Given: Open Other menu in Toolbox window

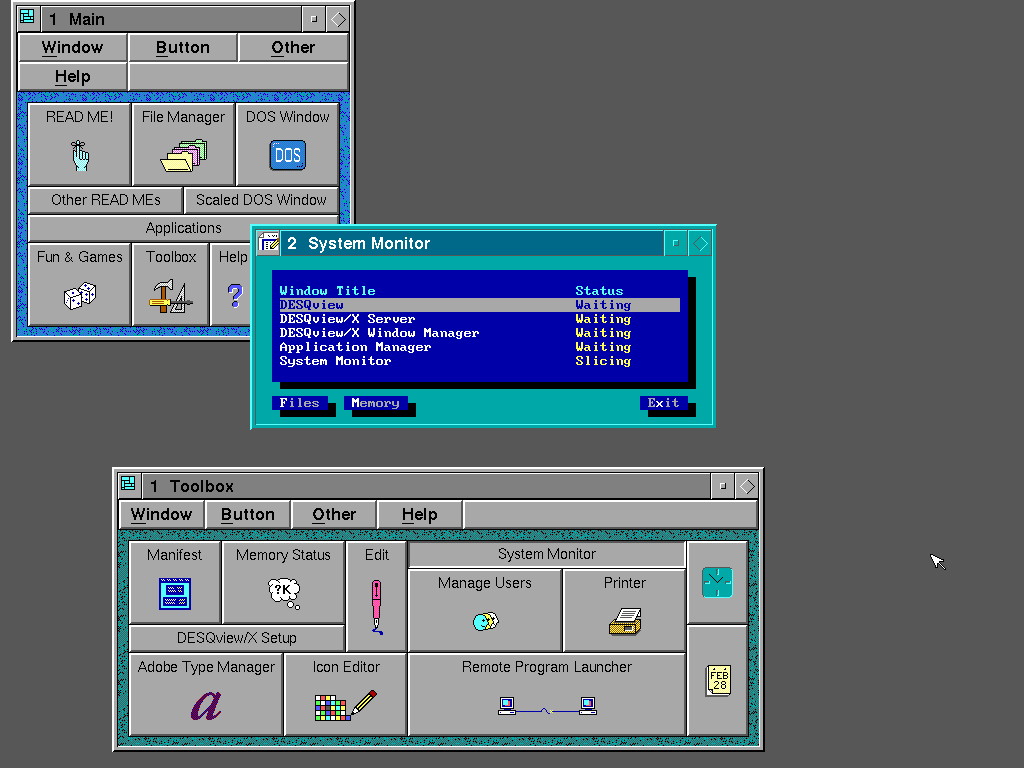Looking at the screenshot, I should (x=334, y=515).
